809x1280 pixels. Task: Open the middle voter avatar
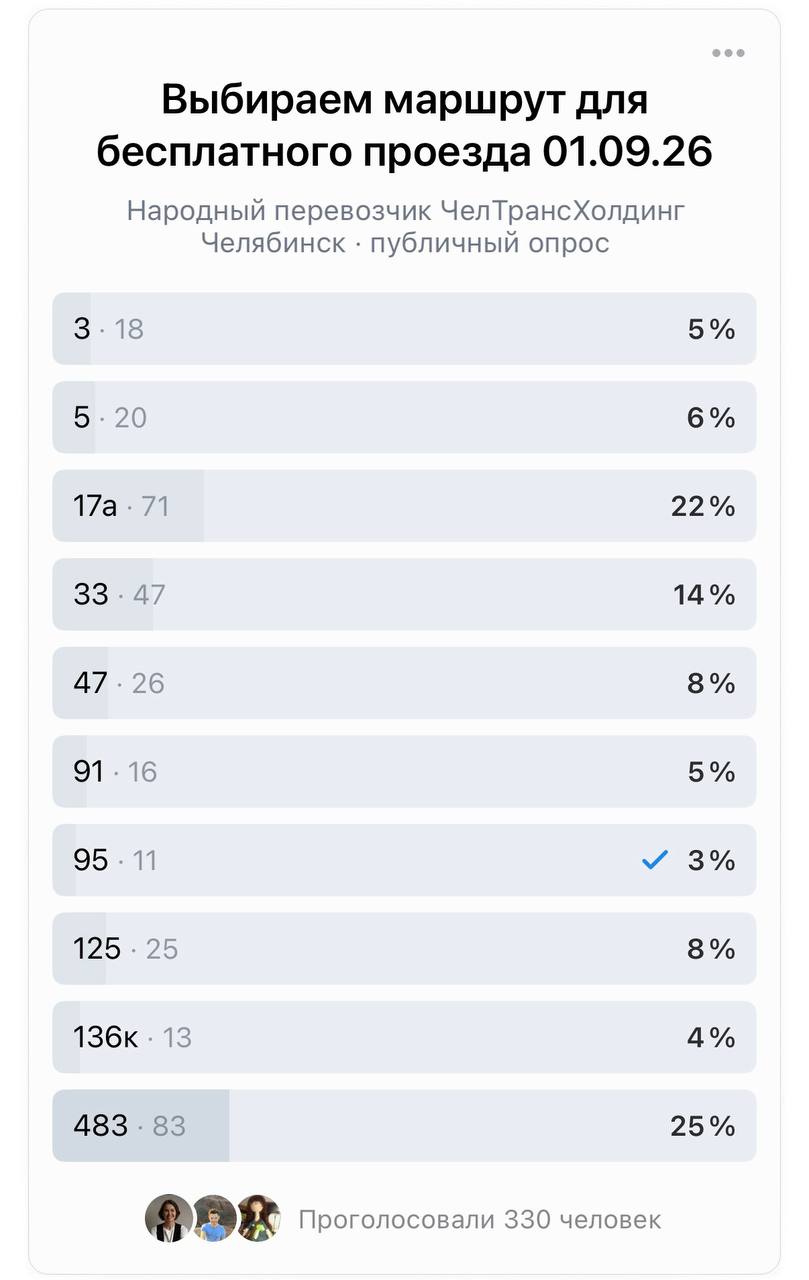pyautogui.click(x=213, y=1219)
